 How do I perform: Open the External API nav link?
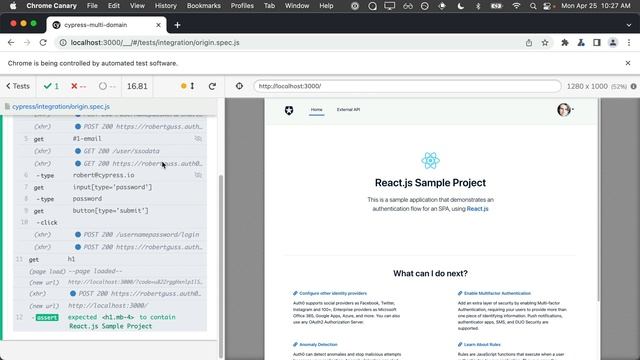coord(348,109)
